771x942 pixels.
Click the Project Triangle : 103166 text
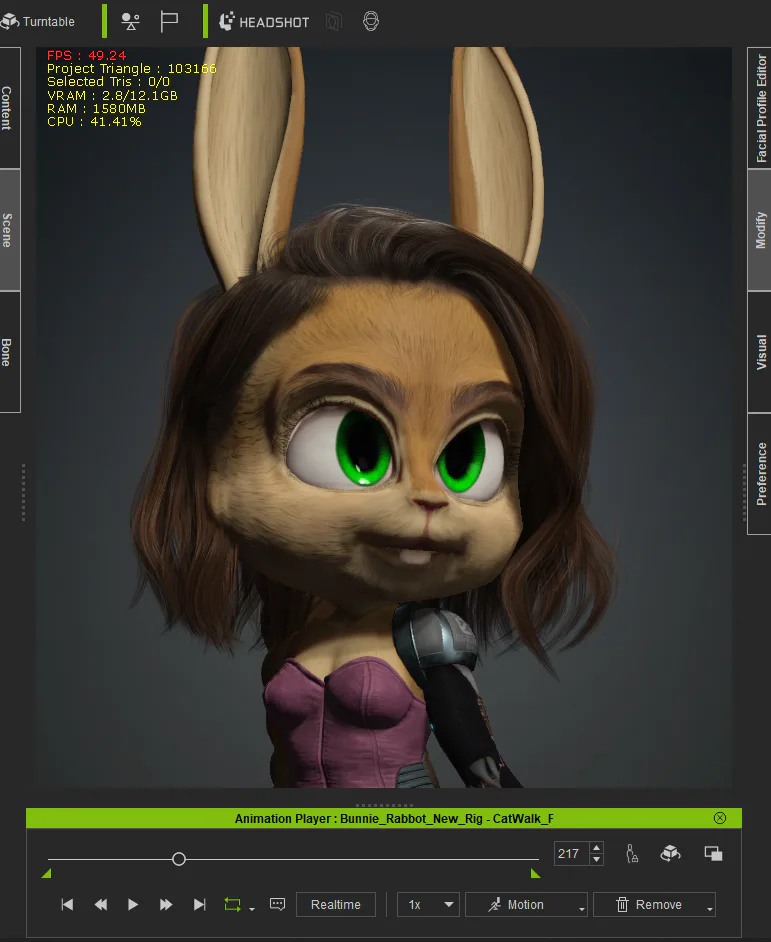point(132,68)
